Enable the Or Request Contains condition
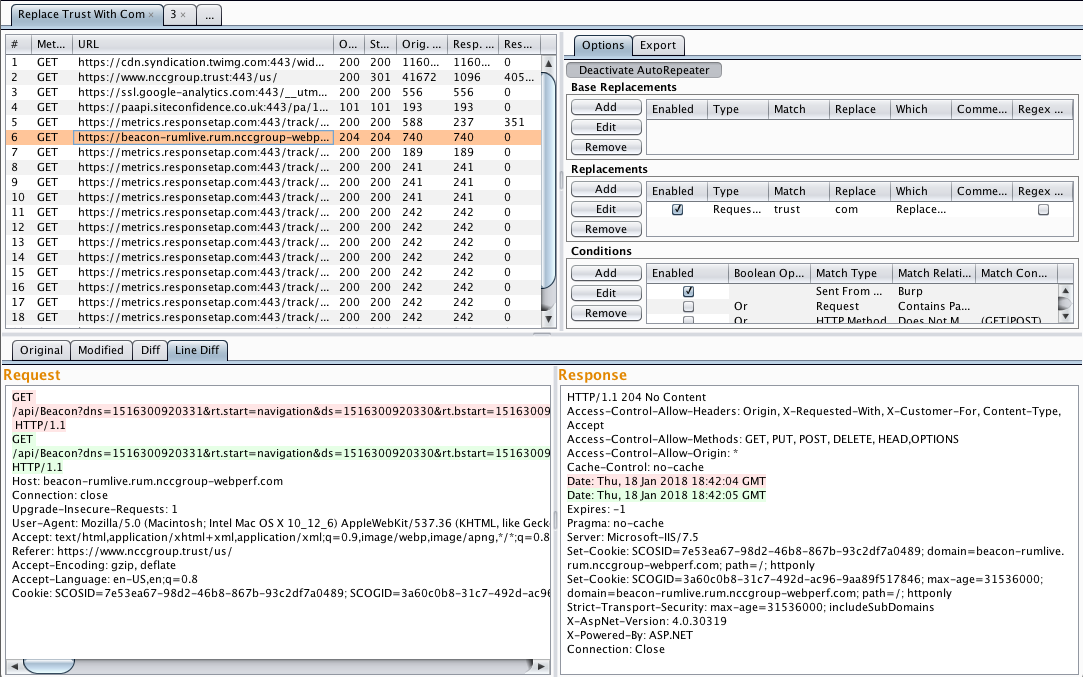This screenshot has height=677, width=1083. click(688, 306)
